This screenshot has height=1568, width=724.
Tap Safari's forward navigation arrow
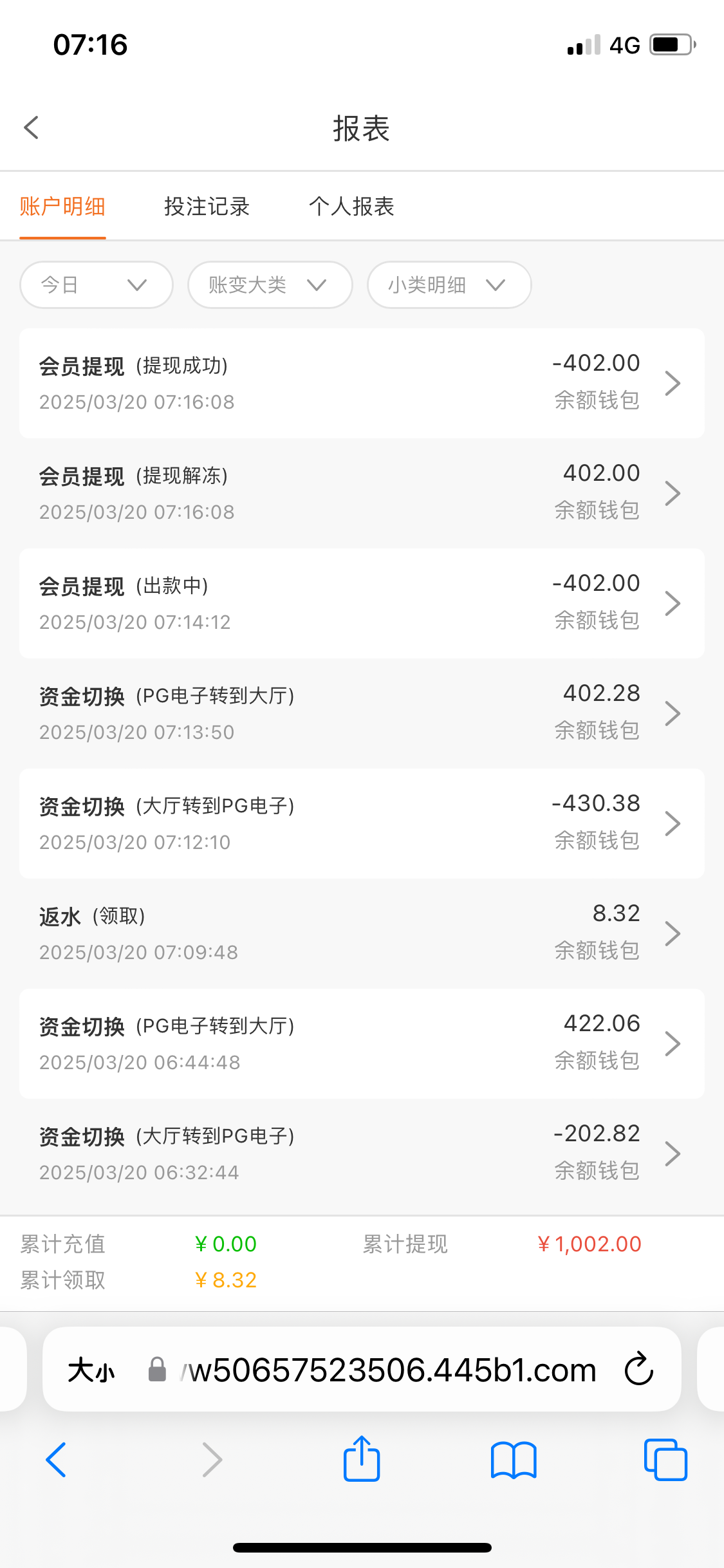pos(212,1459)
